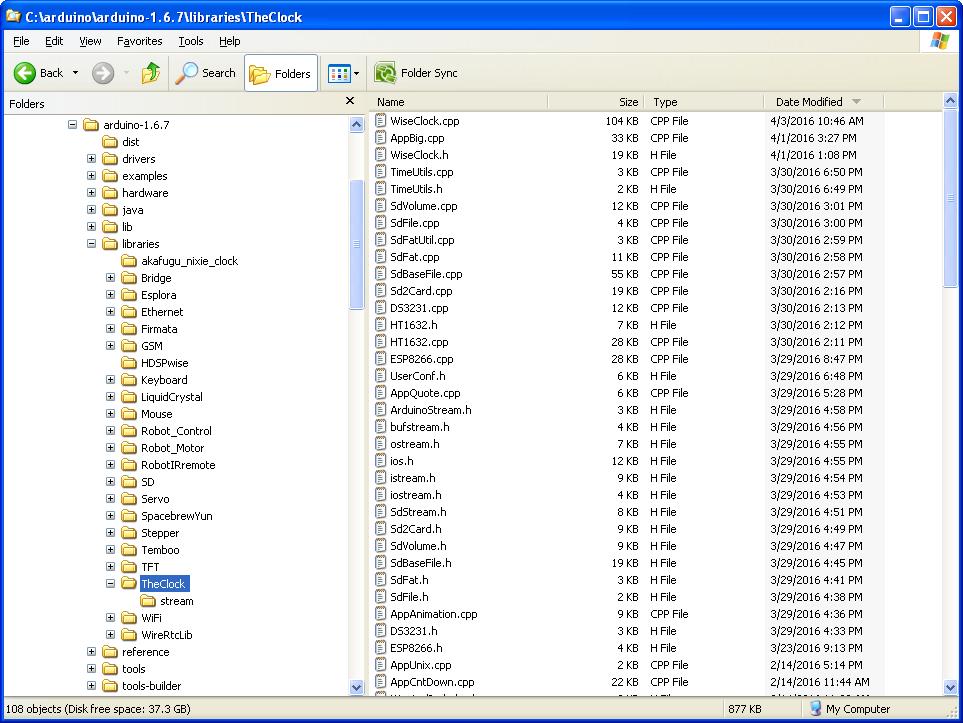Sort by the Name column header
The height and width of the screenshot is (723, 963).
point(458,102)
